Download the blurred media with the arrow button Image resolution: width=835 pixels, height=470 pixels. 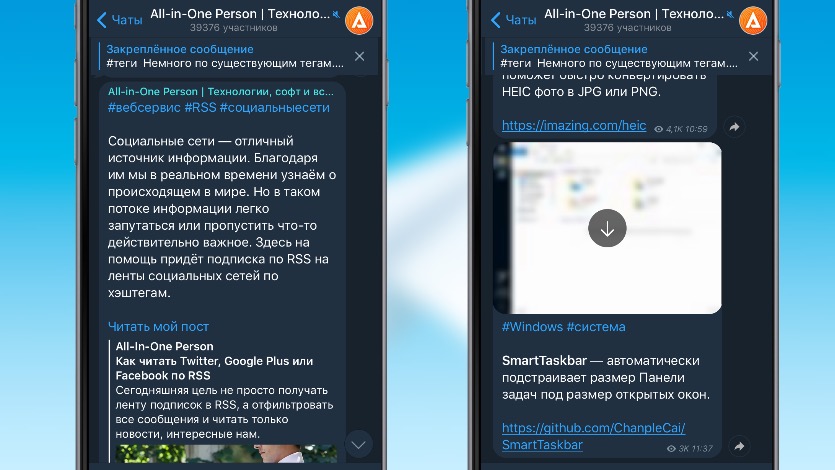click(x=607, y=228)
